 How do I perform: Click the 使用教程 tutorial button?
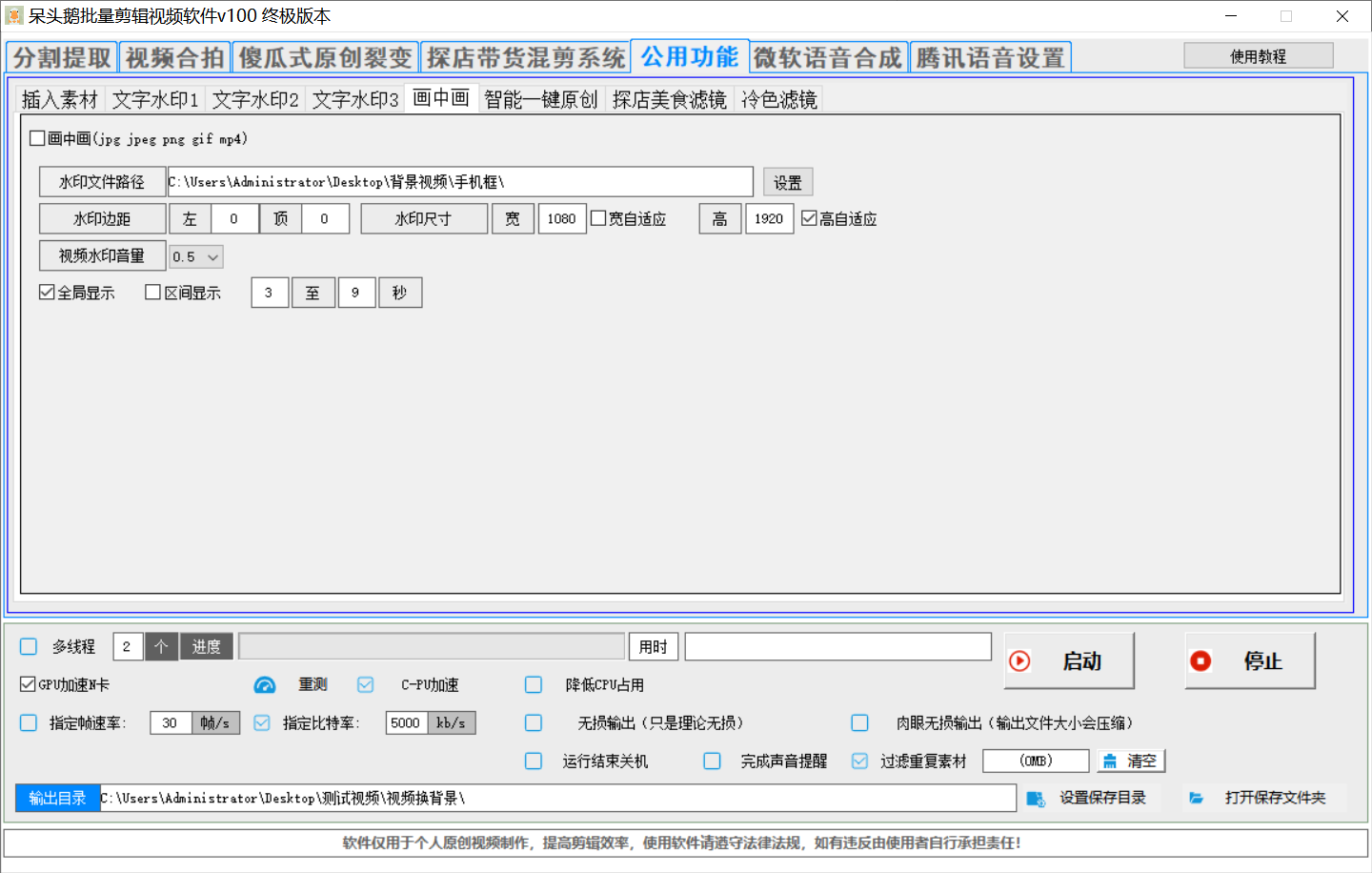click(1259, 56)
